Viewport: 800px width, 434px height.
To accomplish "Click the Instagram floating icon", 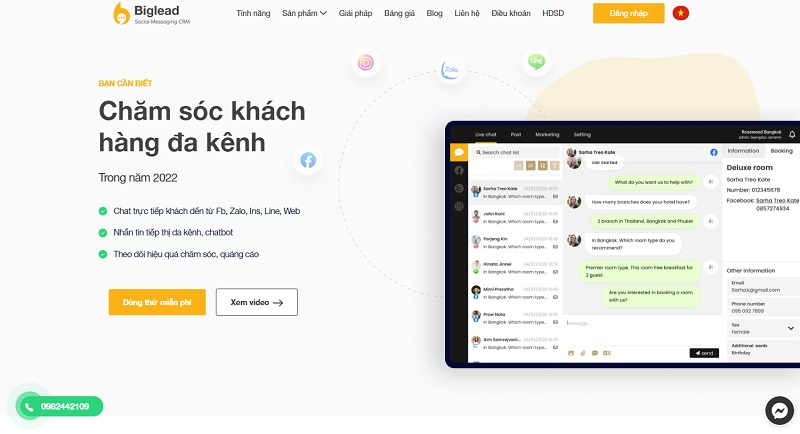I will (x=365, y=63).
